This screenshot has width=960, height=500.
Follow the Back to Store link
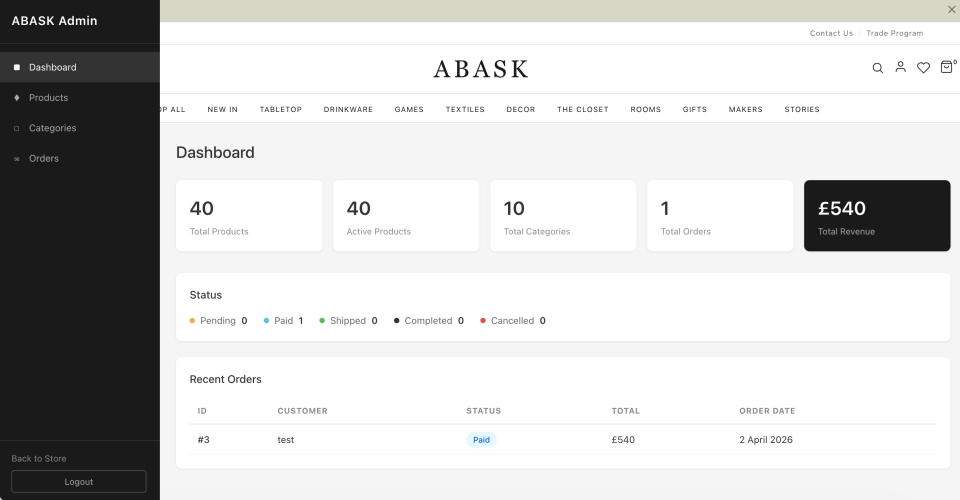click(39, 458)
